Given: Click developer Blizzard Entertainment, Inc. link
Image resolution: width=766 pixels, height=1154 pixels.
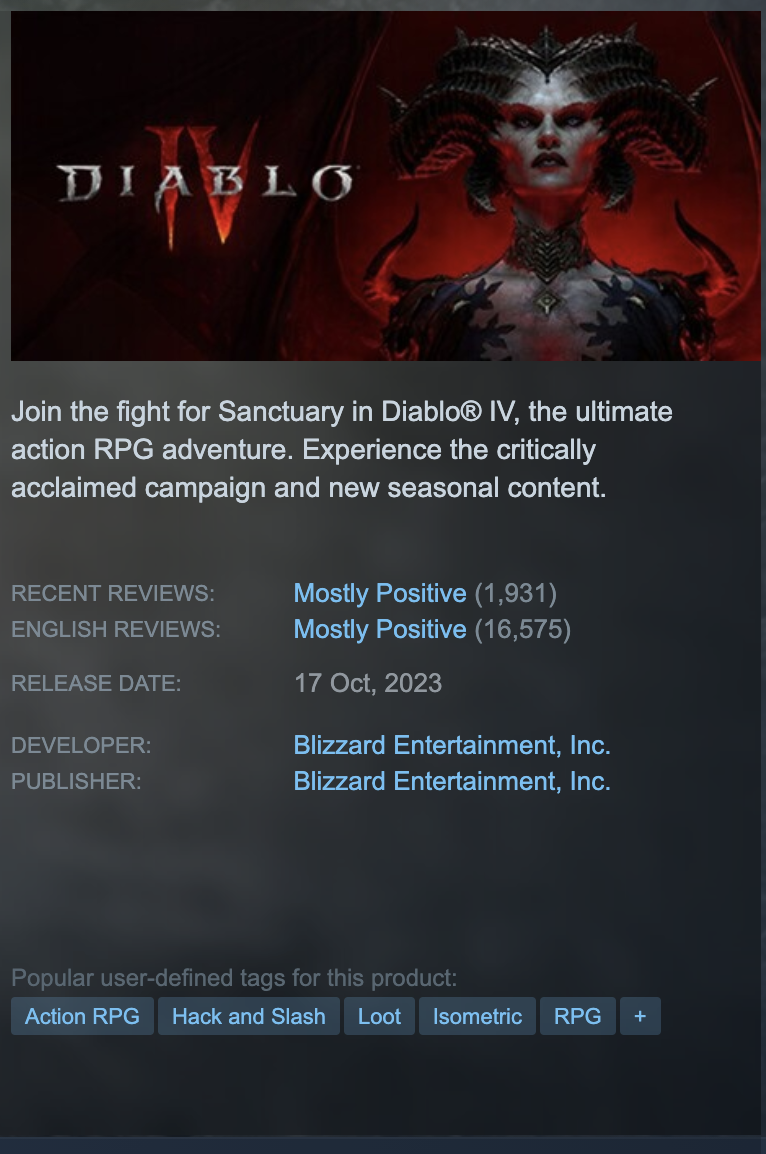Looking at the screenshot, I should [x=452, y=745].
